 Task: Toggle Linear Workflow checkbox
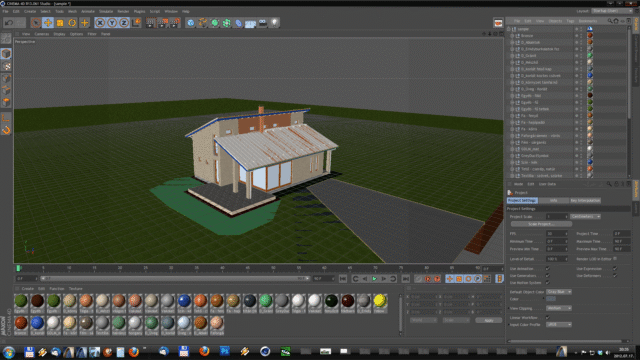[548, 317]
